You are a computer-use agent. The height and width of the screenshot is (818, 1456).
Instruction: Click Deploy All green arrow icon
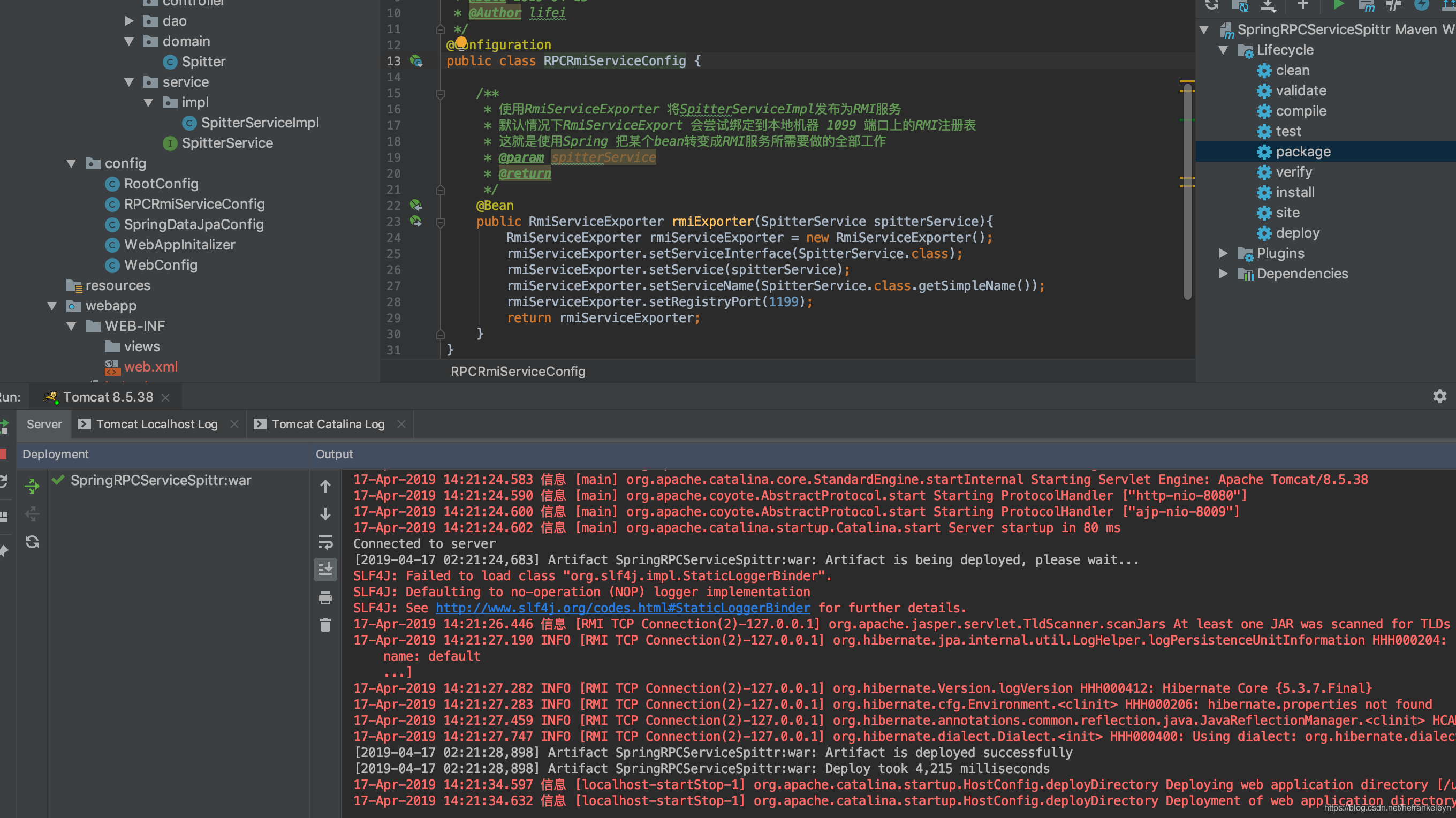32,486
